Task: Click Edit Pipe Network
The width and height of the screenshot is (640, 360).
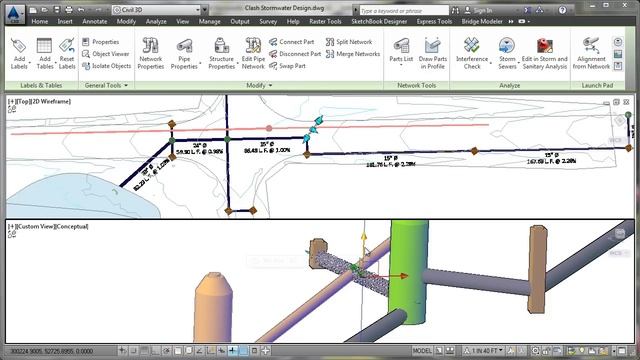Action: [x=253, y=53]
